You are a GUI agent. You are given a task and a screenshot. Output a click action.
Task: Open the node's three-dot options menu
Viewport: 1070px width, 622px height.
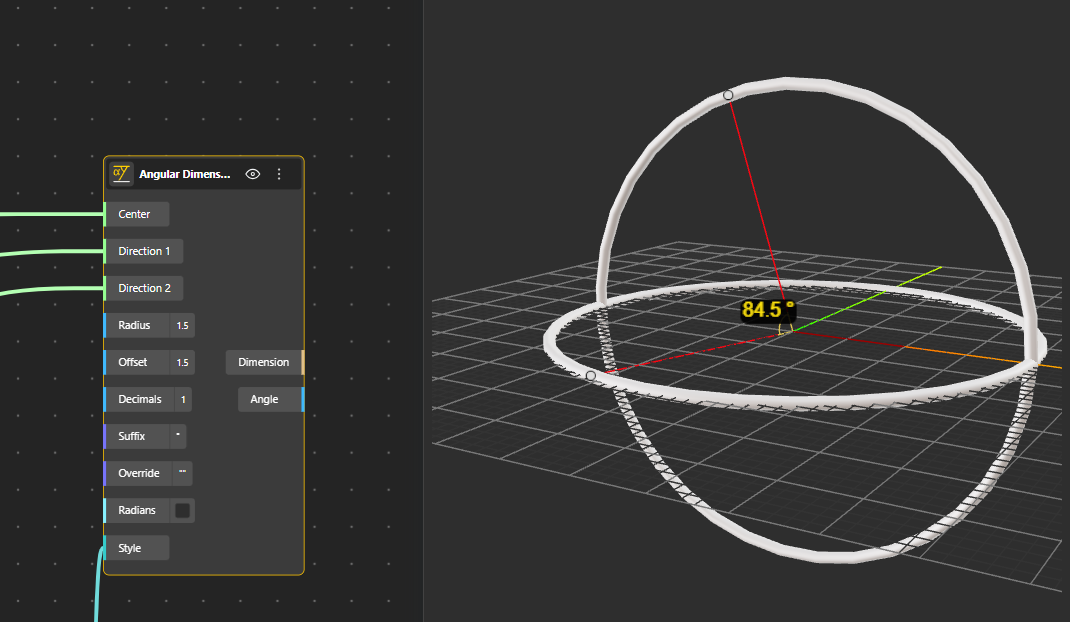[x=279, y=174]
